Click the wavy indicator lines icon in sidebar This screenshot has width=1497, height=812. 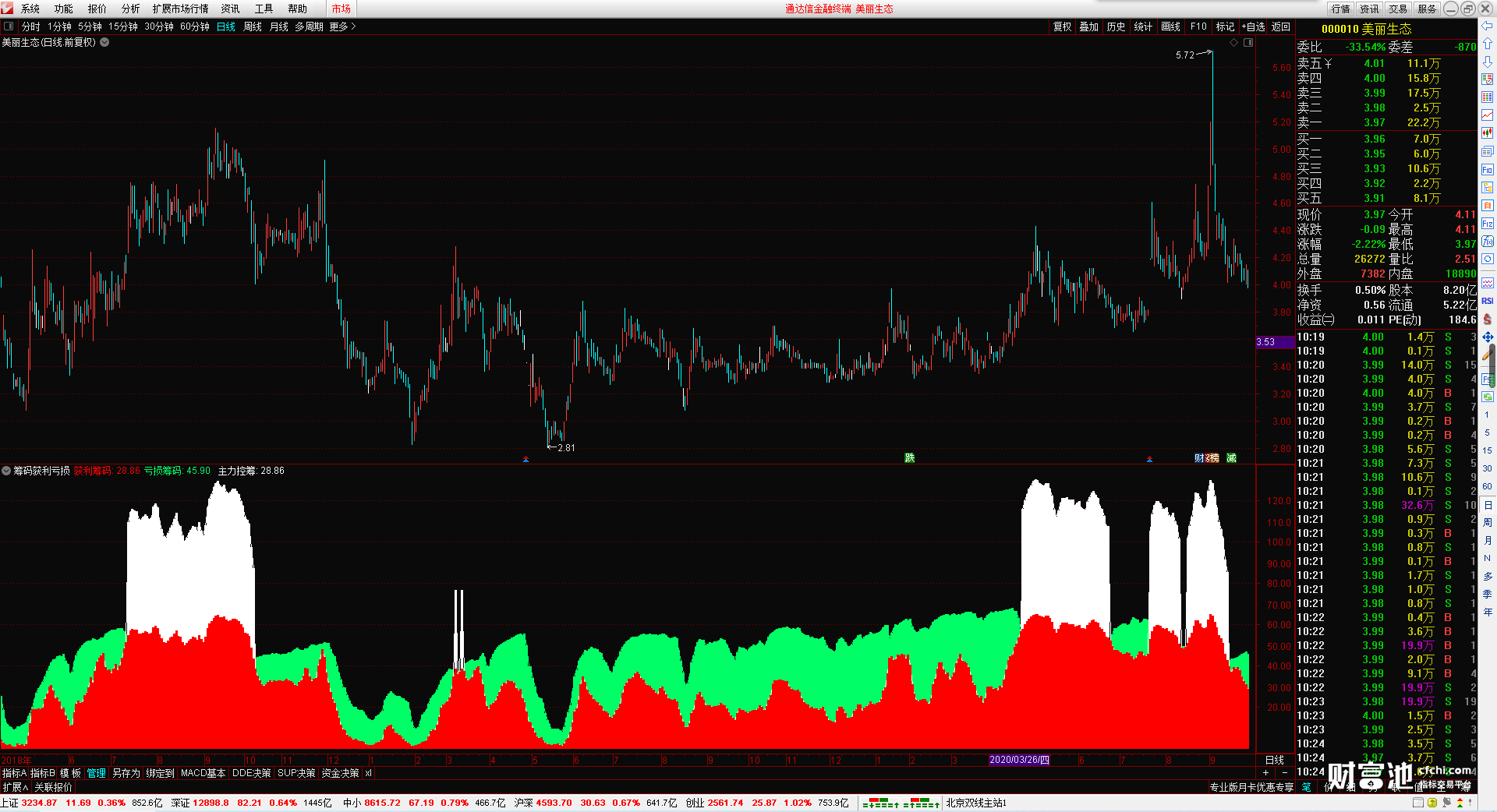click(1487, 283)
